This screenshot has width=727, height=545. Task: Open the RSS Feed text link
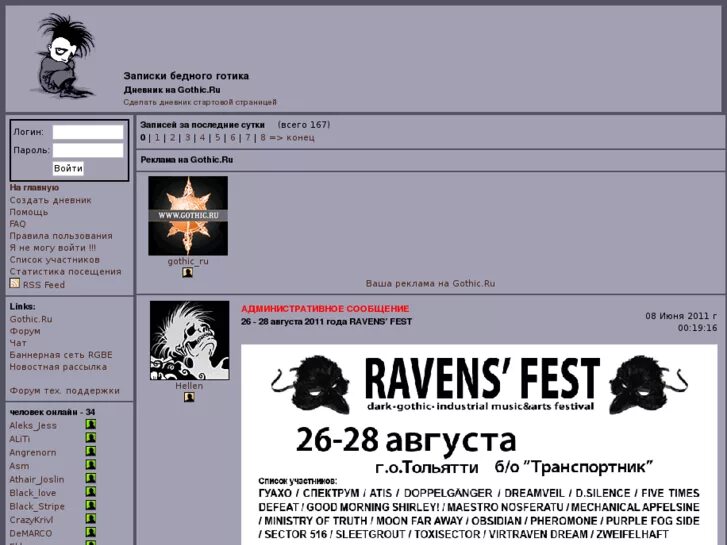coord(44,285)
